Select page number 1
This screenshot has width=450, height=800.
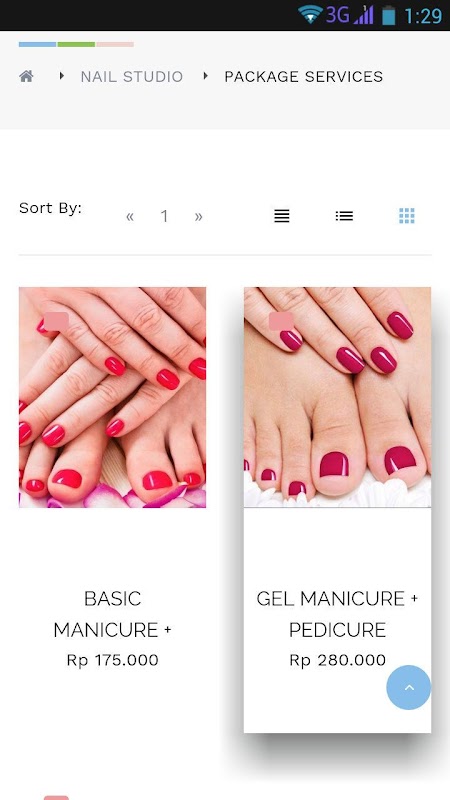pyautogui.click(x=164, y=216)
